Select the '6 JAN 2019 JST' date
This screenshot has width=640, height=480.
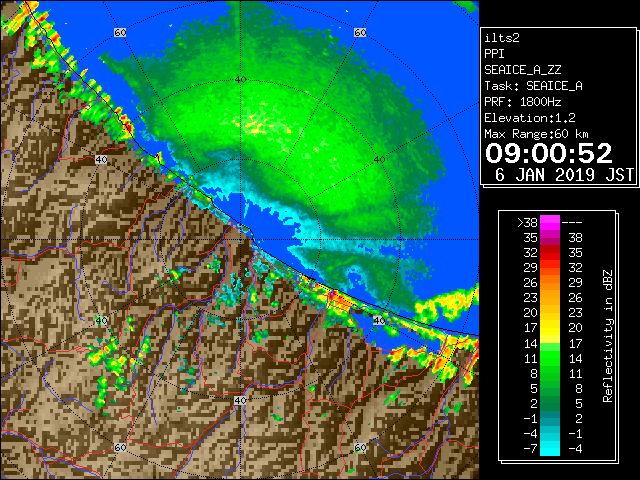click(x=564, y=175)
